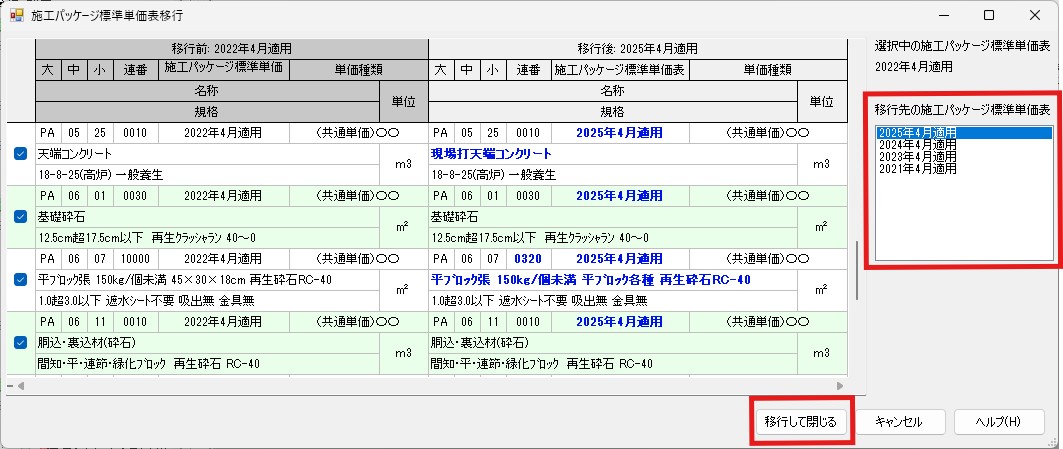The width and height of the screenshot is (1063, 449).
Task: Click the application icon in the title bar
Action: [x=17, y=16]
